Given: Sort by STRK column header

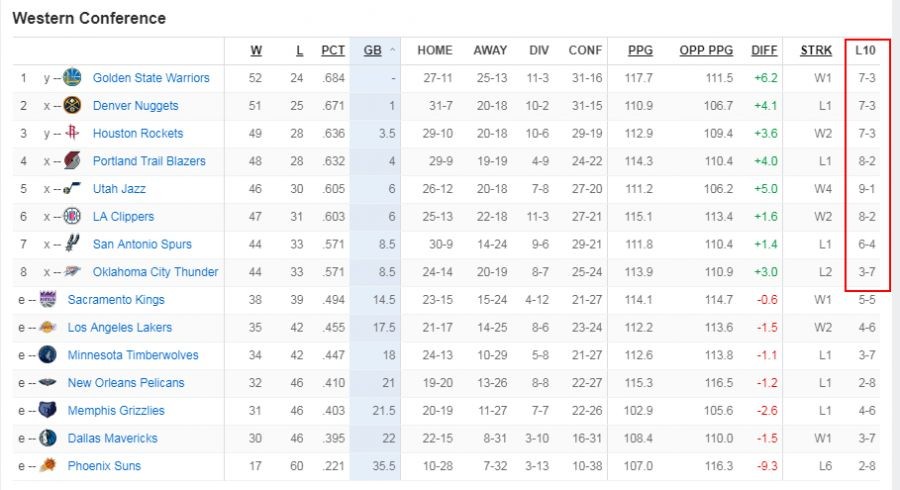Looking at the screenshot, I should (x=816, y=50).
